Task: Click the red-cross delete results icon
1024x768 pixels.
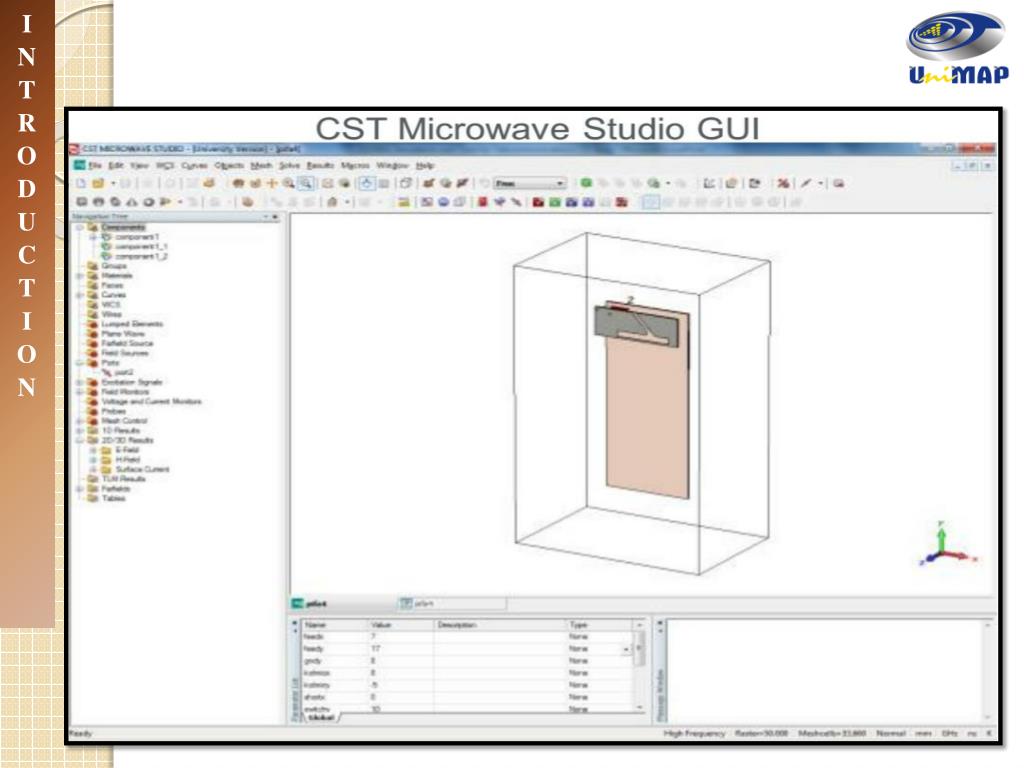Action: point(783,184)
